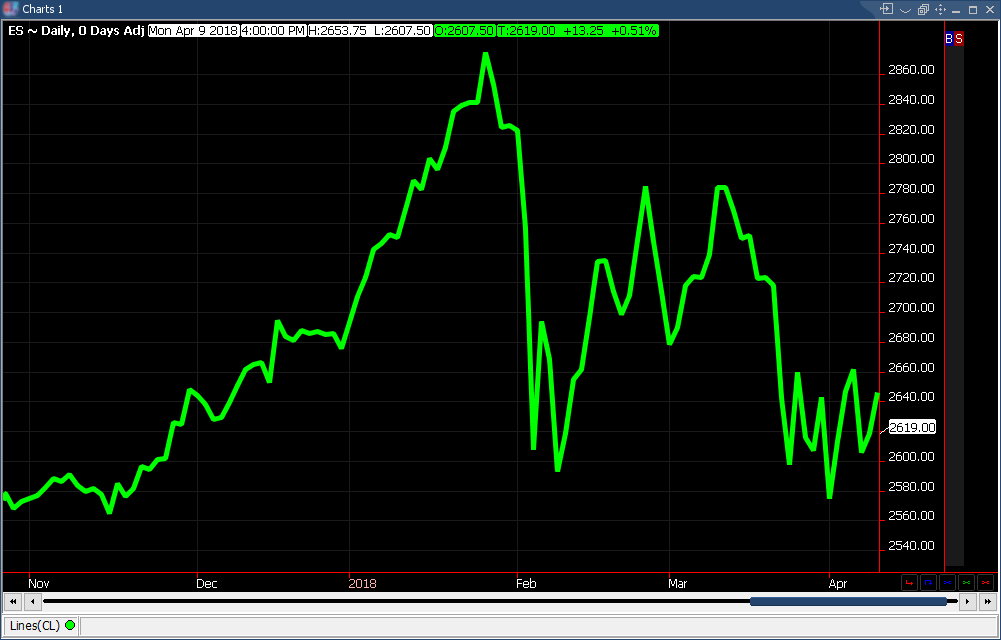Click the Dec label on time axis
This screenshot has width=1001, height=640.
[x=207, y=583]
